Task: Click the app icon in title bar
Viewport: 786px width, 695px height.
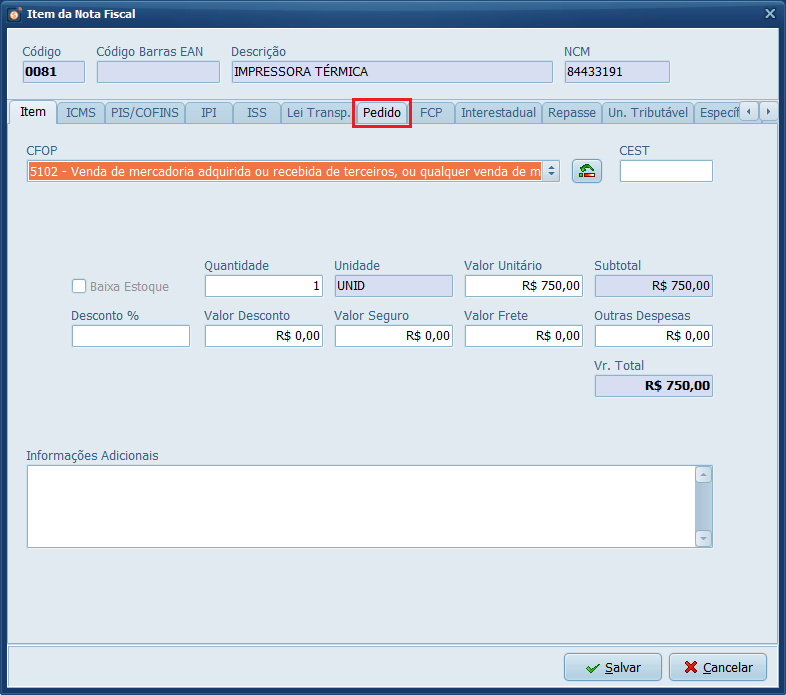Action: pos(14,14)
